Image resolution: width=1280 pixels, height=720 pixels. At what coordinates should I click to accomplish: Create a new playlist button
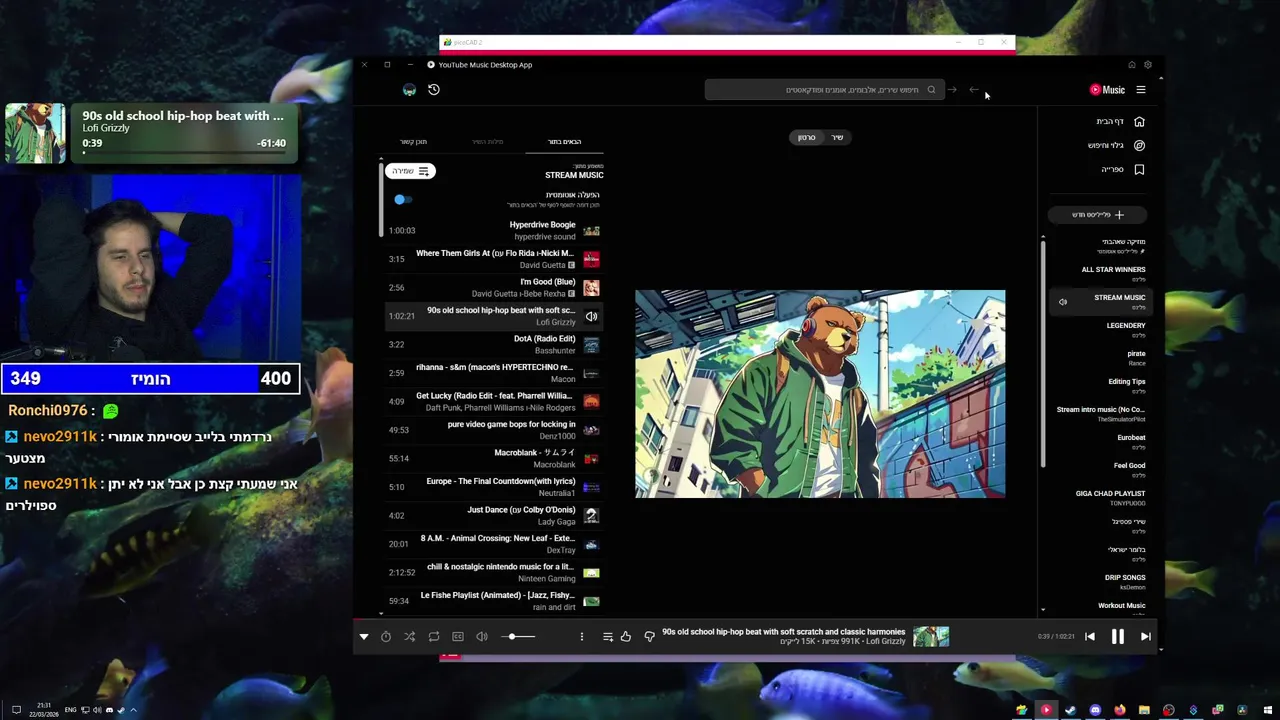(x=1097, y=214)
